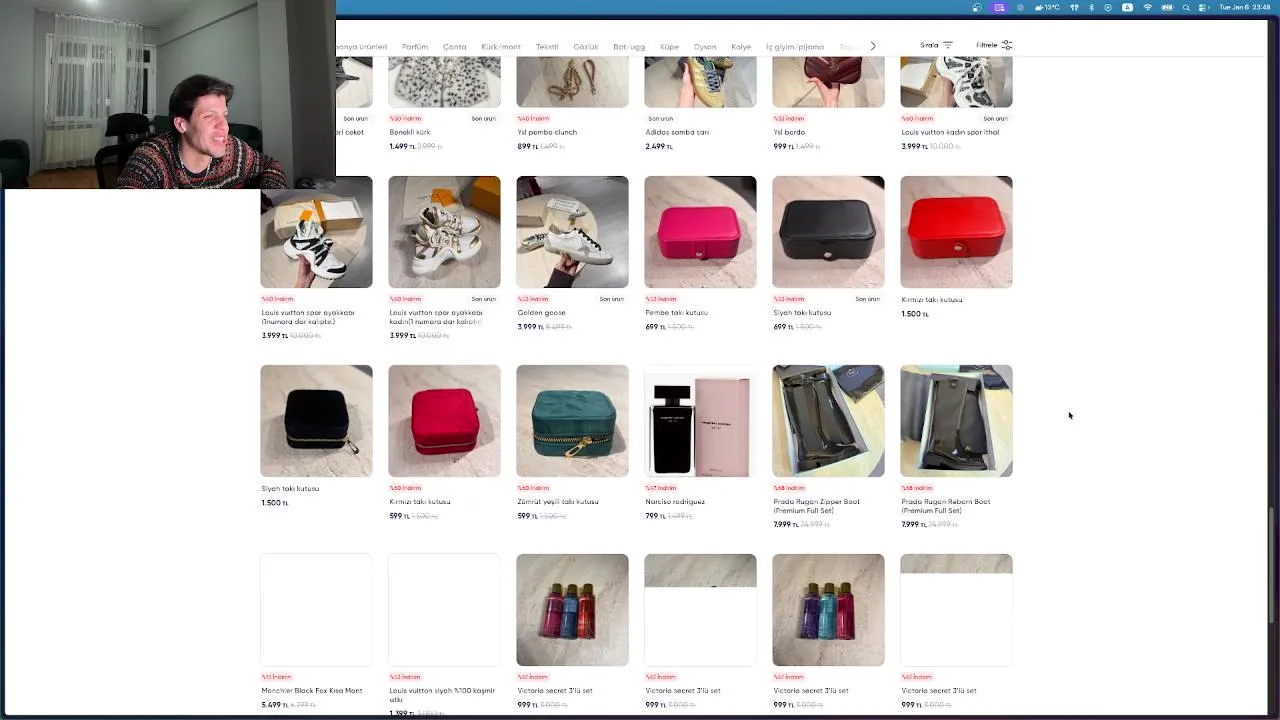Open macOS Control Center icon
The image size is (1280, 720).
point(1204,7)
